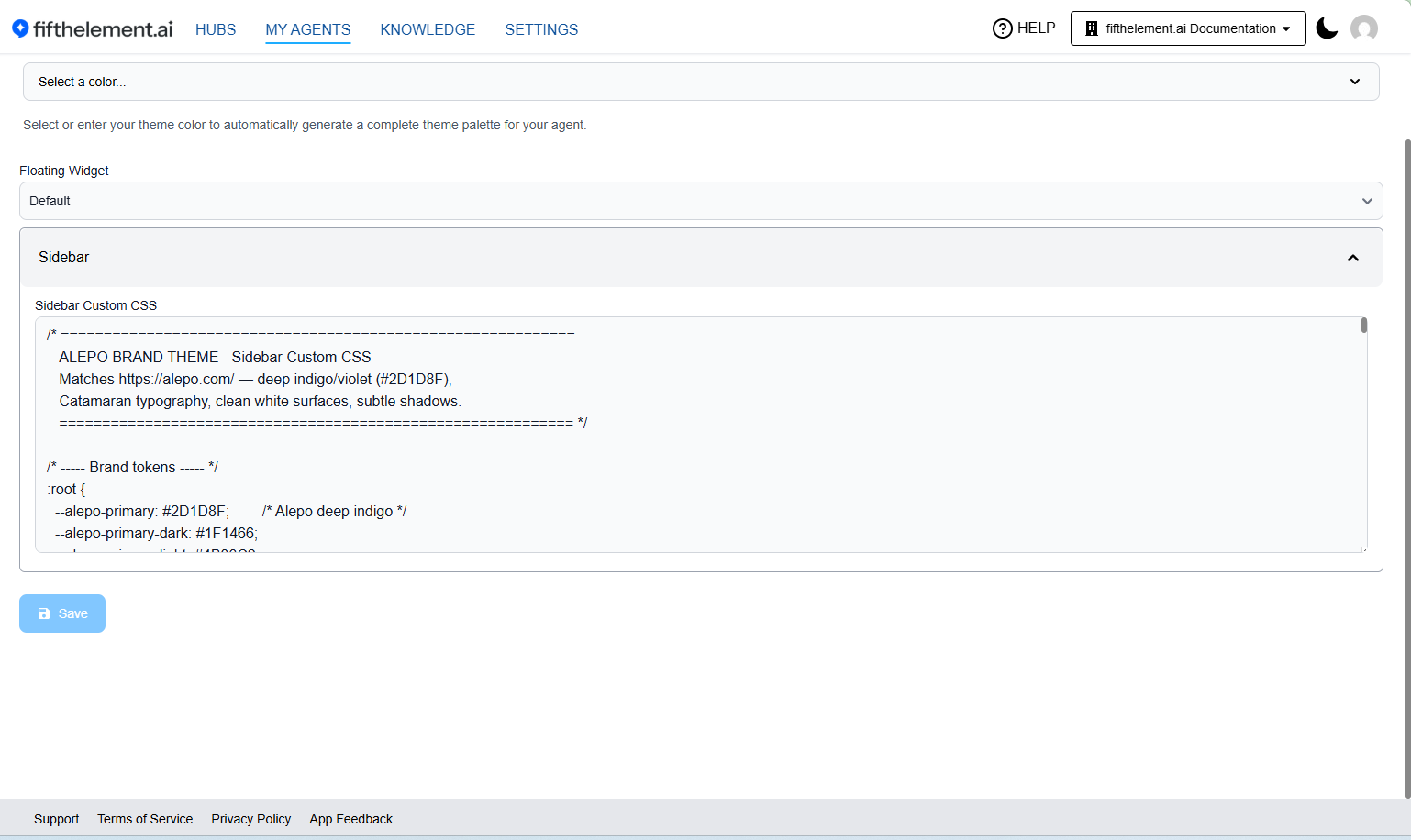Click the 'ALEPO BRAND THEME' comment line
Image resolution: width=1411 pixels, height=840 pixels.
pyautogui.click(x=215, y=357)
